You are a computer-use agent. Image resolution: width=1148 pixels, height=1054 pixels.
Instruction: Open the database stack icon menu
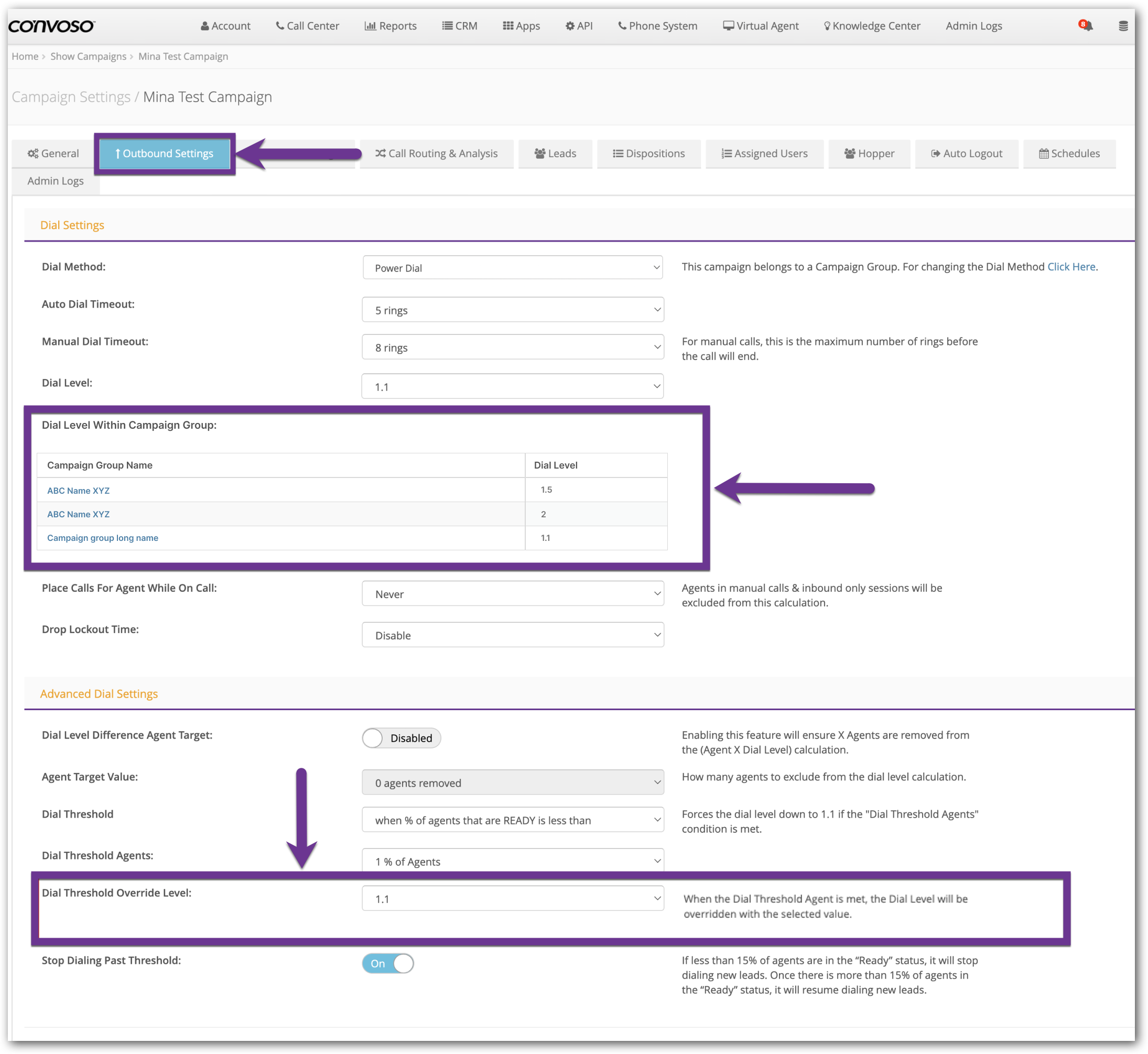(1123, 26)
